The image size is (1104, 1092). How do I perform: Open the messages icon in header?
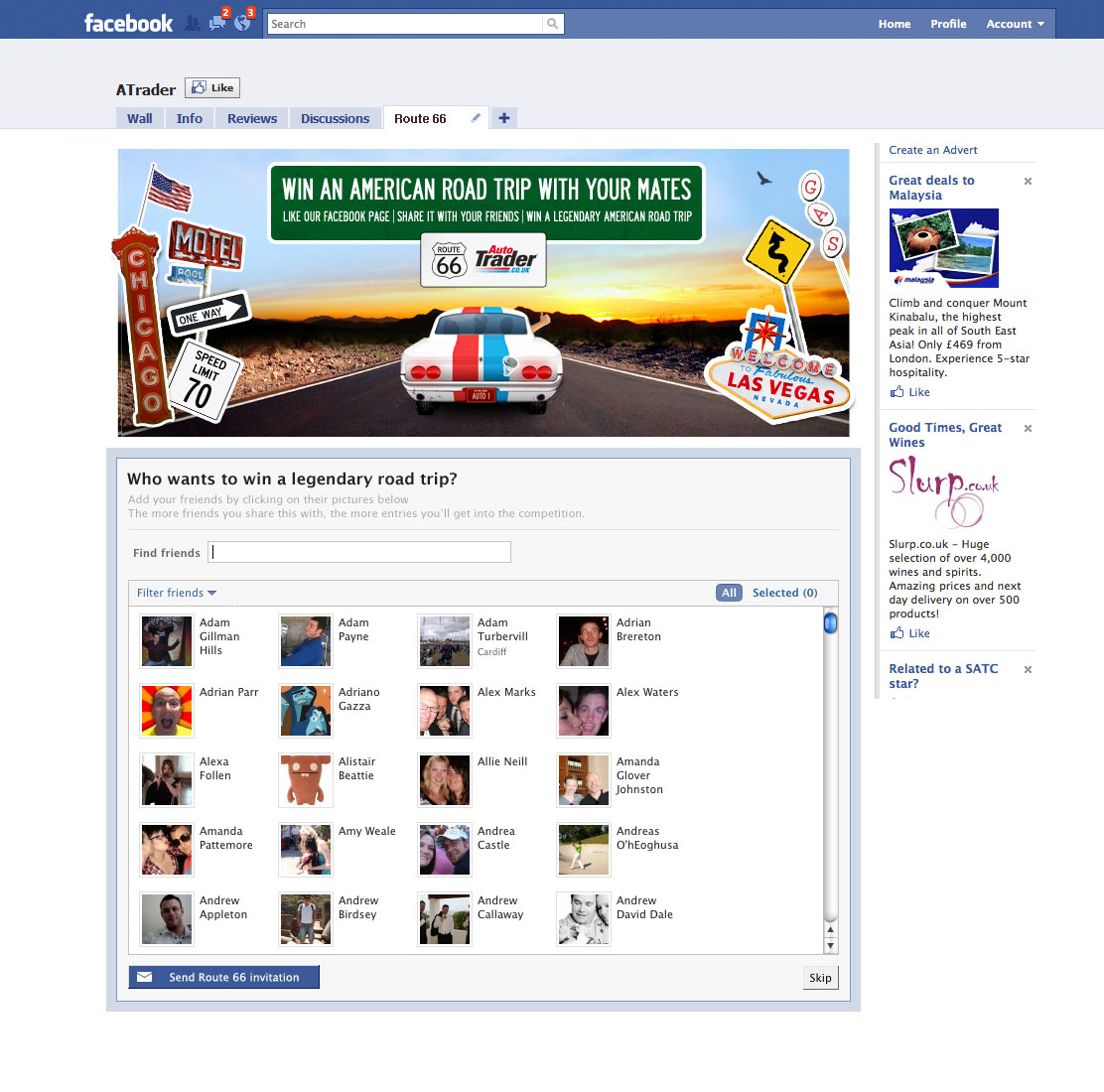click(x=217, y=23)
